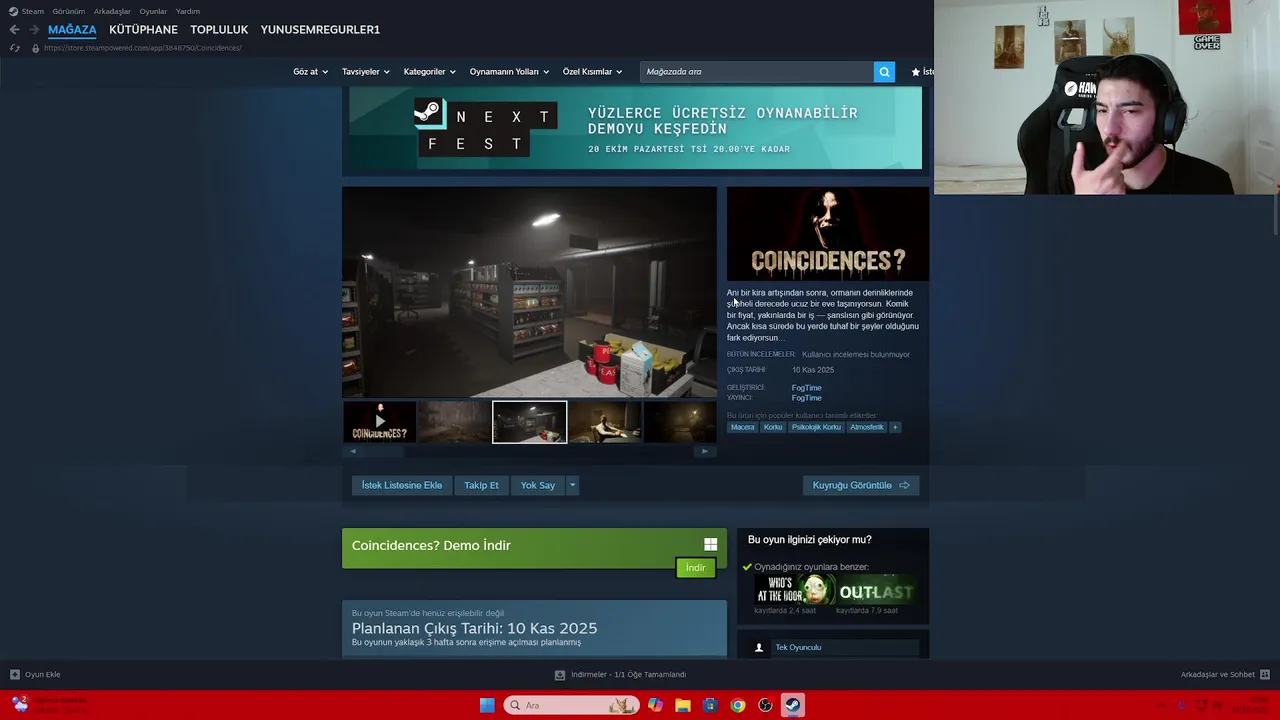Click İstek Listesine Ekle button

click(401, 485)
